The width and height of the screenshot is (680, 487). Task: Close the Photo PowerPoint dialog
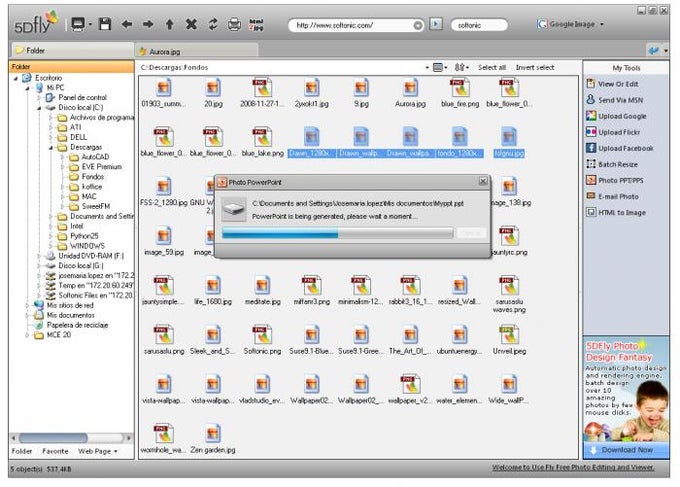click(x=483, y=181)
